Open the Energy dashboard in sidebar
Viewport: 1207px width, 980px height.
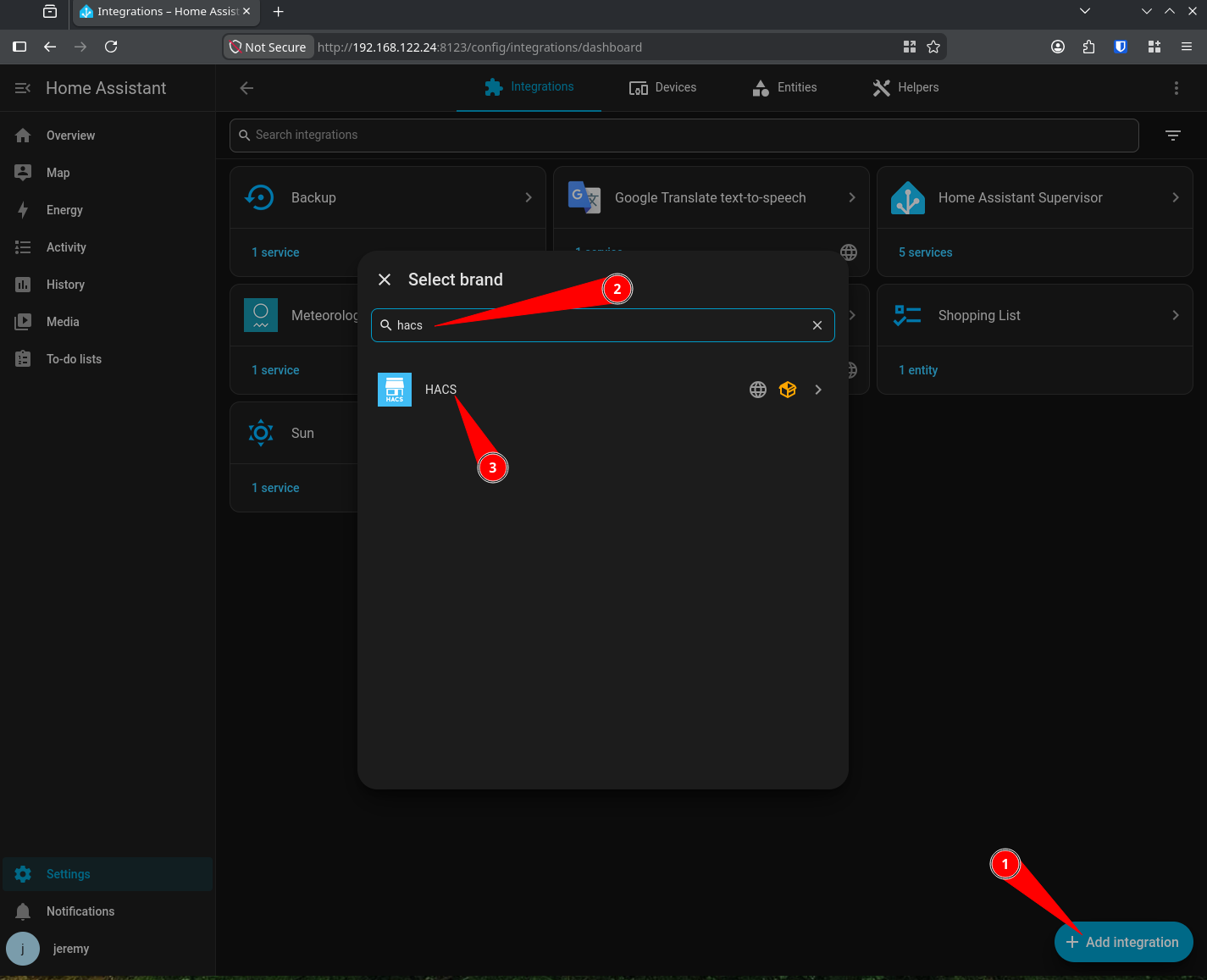(x=107, y=210)
